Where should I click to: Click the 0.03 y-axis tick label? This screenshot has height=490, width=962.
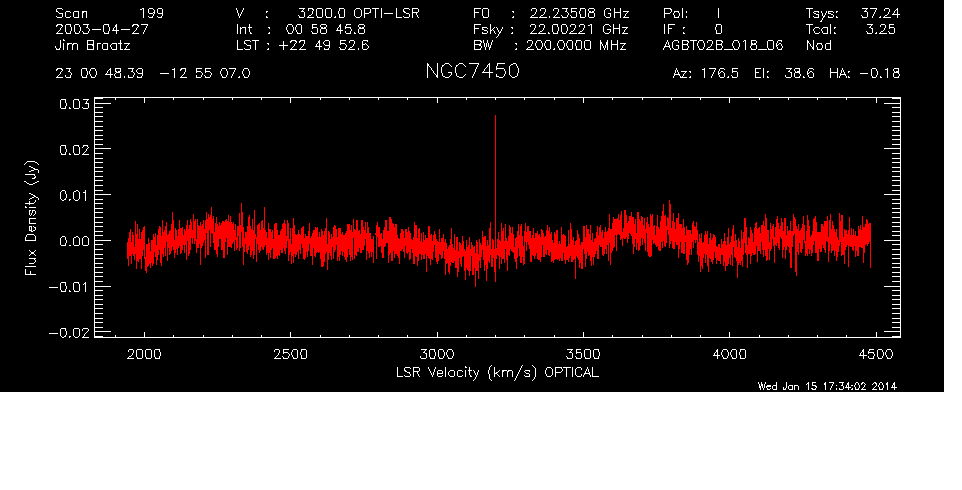(74, 104)
